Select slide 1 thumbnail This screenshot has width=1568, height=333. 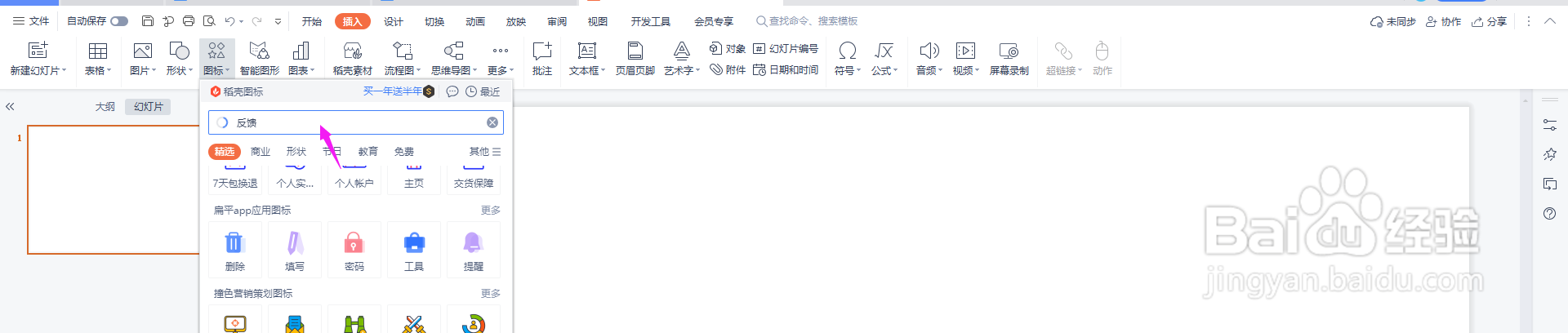click(x=114, y=189)
